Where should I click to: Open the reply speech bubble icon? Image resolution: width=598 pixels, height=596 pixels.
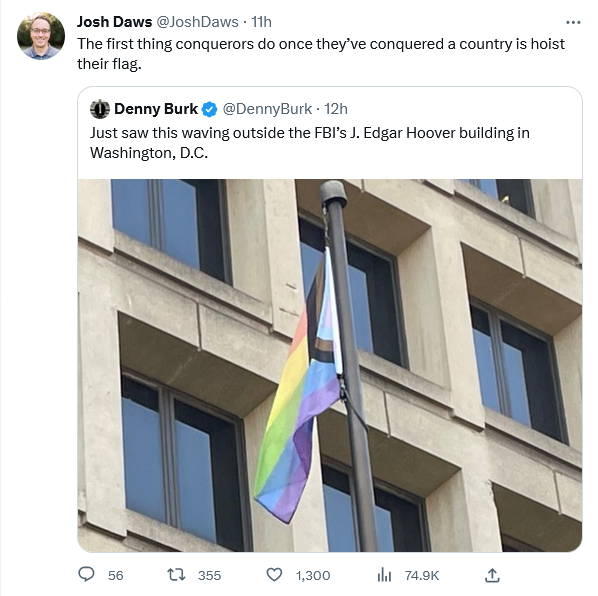(86, 574)
